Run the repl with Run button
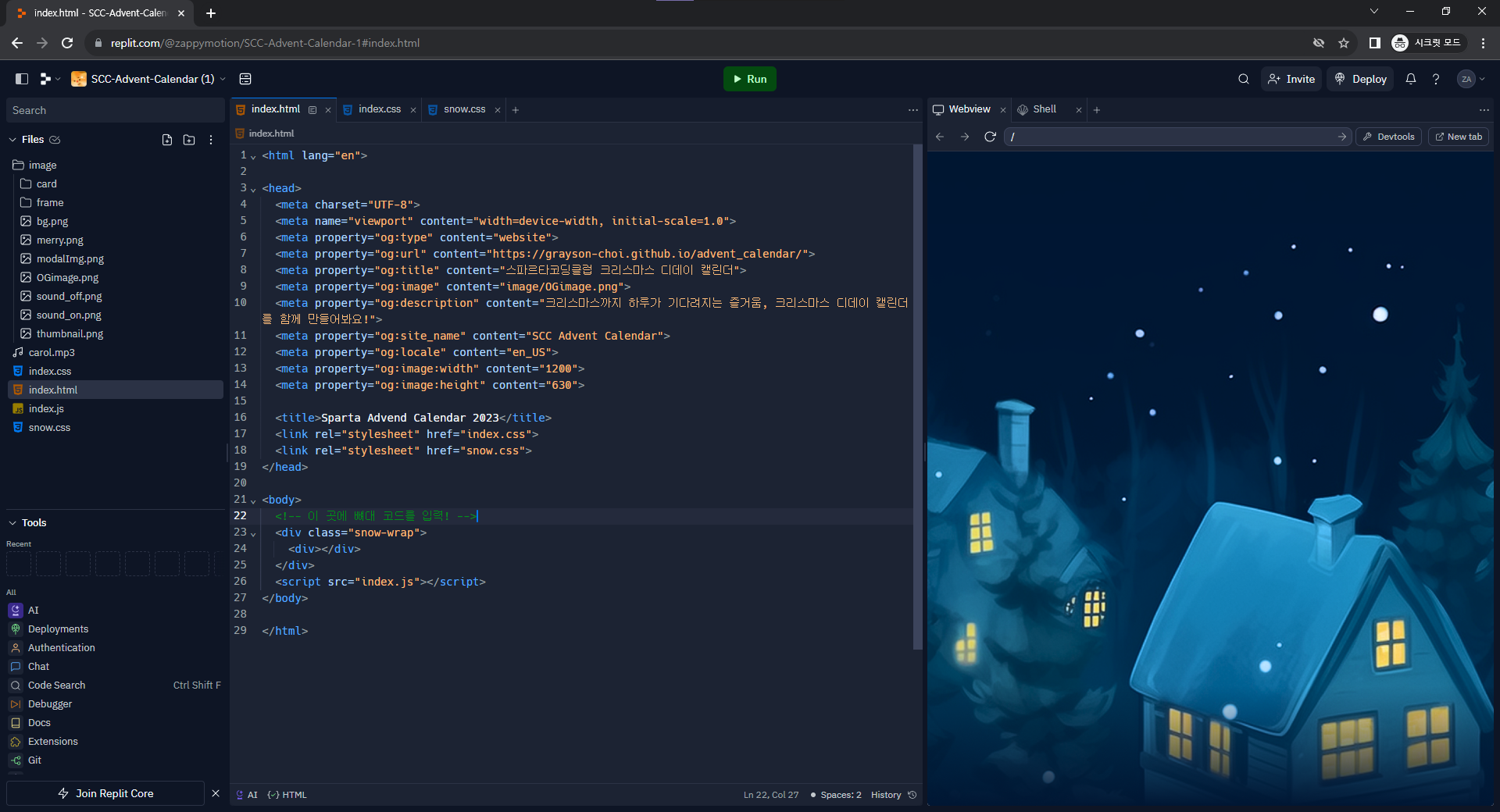The width and height of the screenshot is (1500, 812). [x=749, y=79]
